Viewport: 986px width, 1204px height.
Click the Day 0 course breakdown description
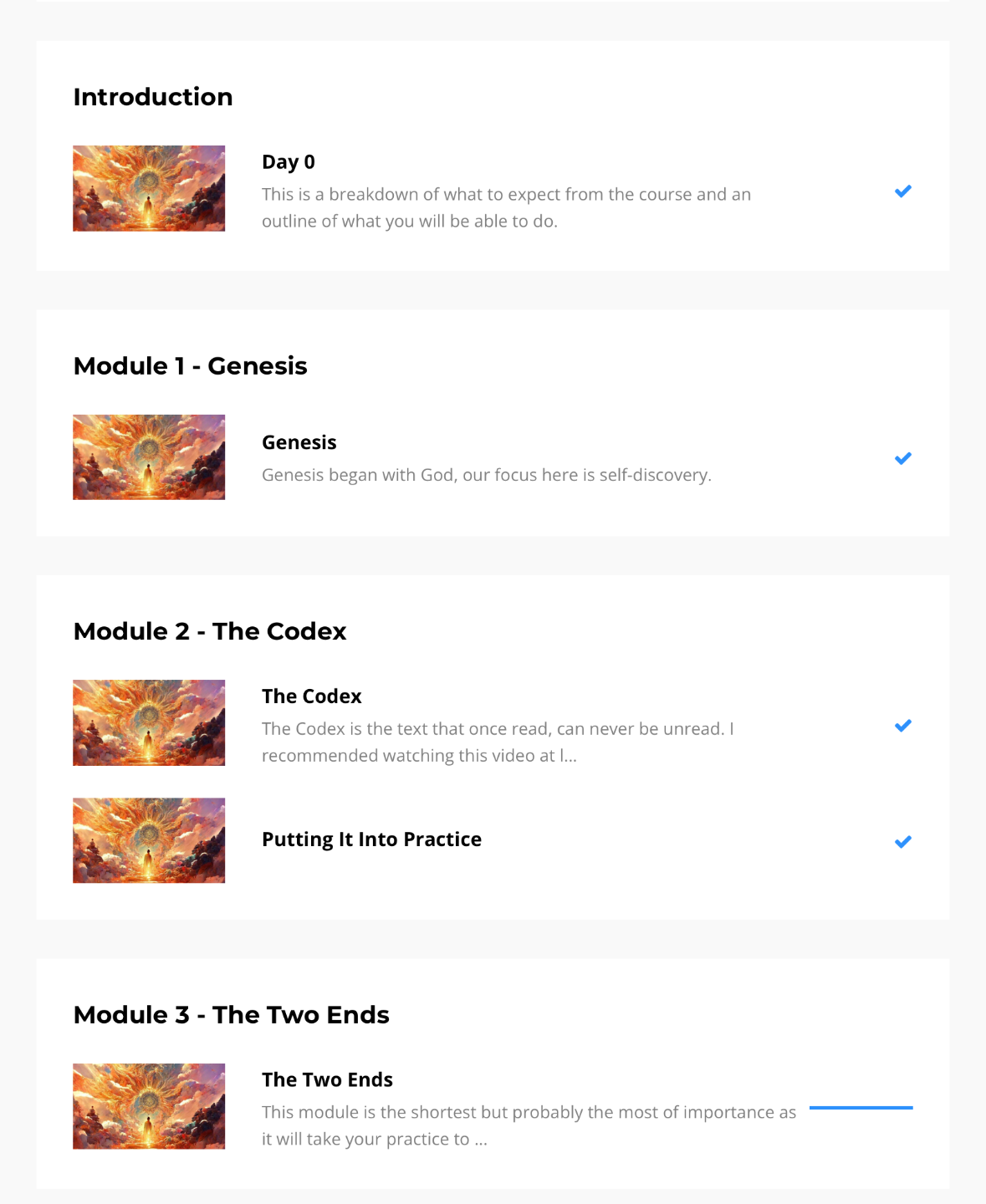[506, 207]
